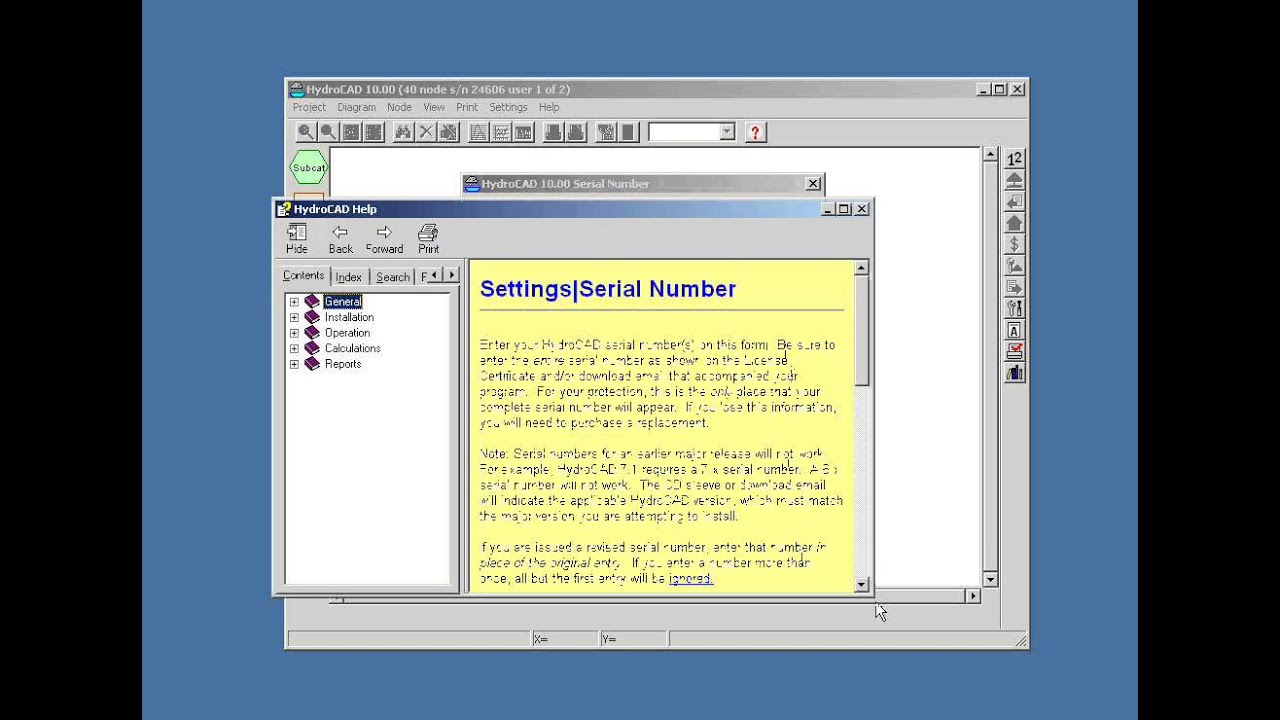Open the Node menu
Image resolution: width=1280 pixels, height=720 pixels.
(x=399, y=107)
